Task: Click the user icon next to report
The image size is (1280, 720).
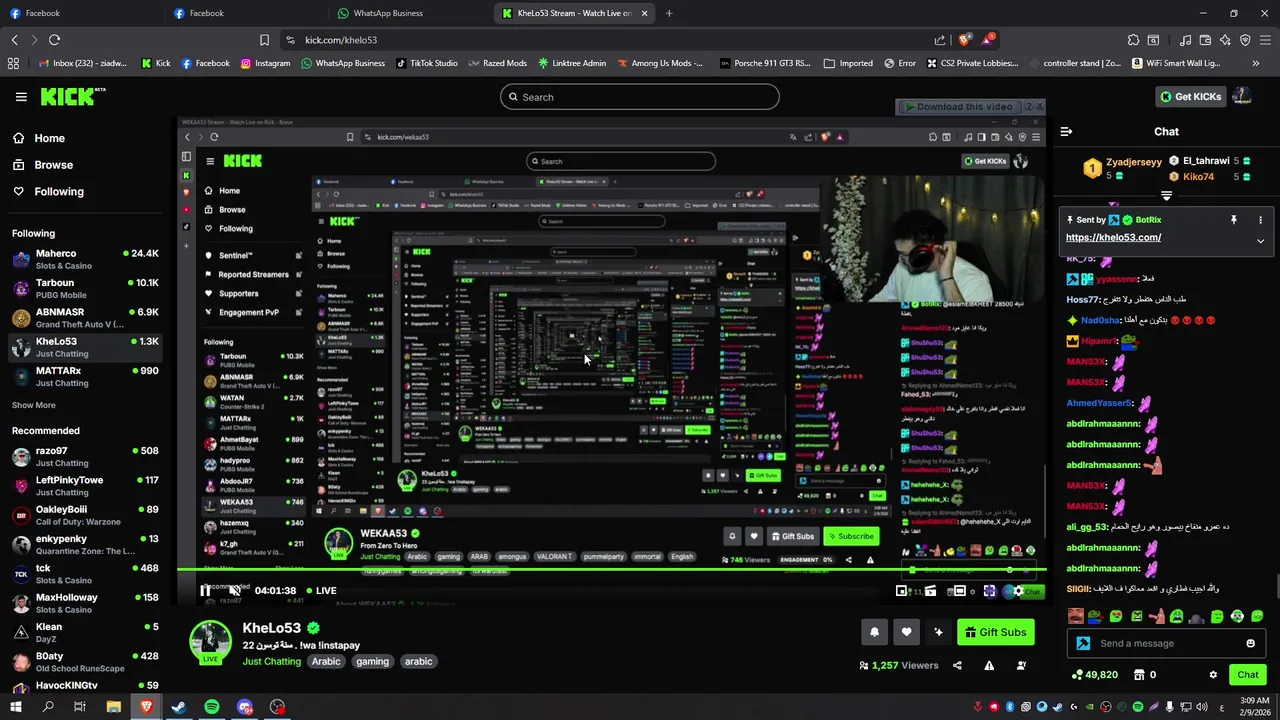Action: point(1021,665)
